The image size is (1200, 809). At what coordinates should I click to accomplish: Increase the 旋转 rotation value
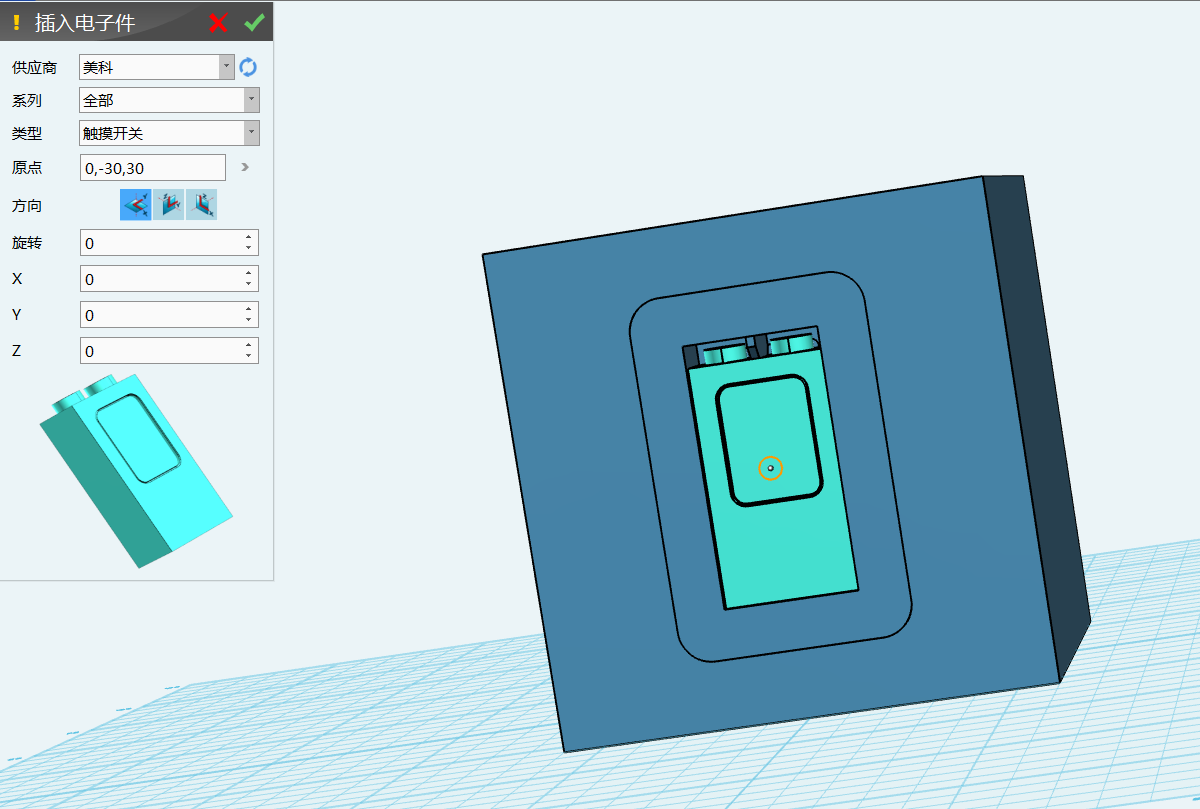pos(248,237)
